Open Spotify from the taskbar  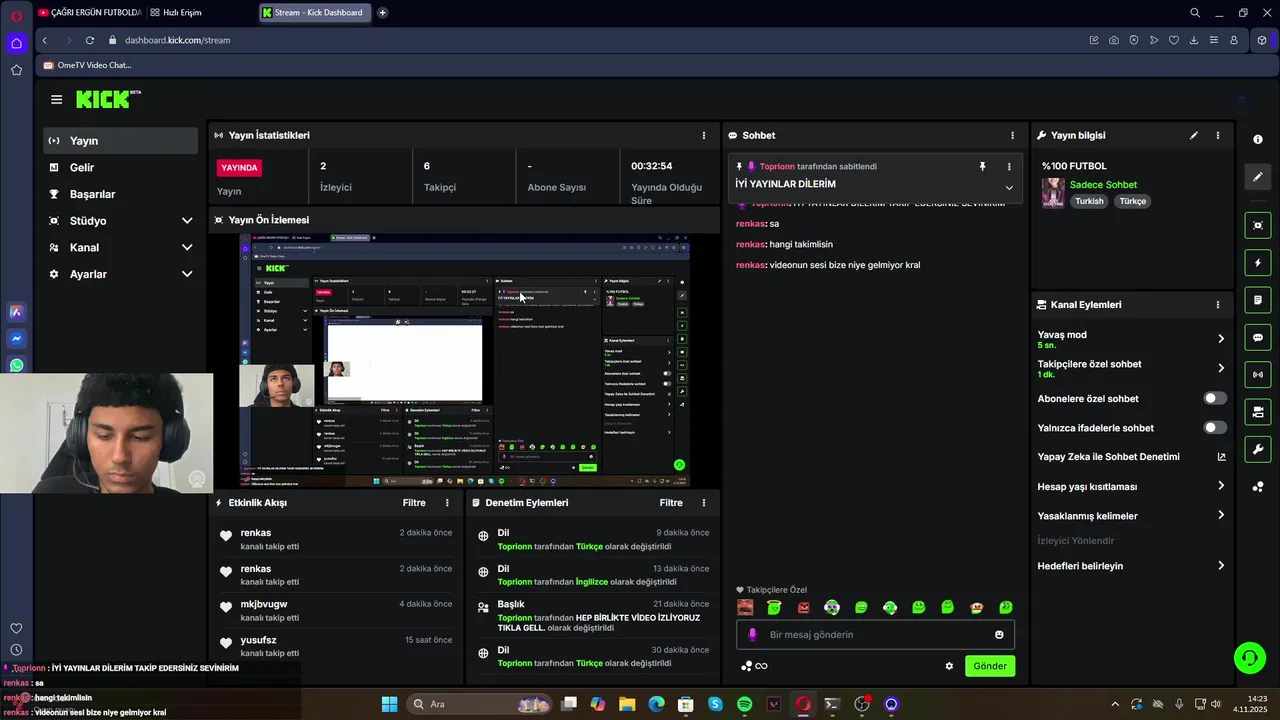(x=744, y=704)
